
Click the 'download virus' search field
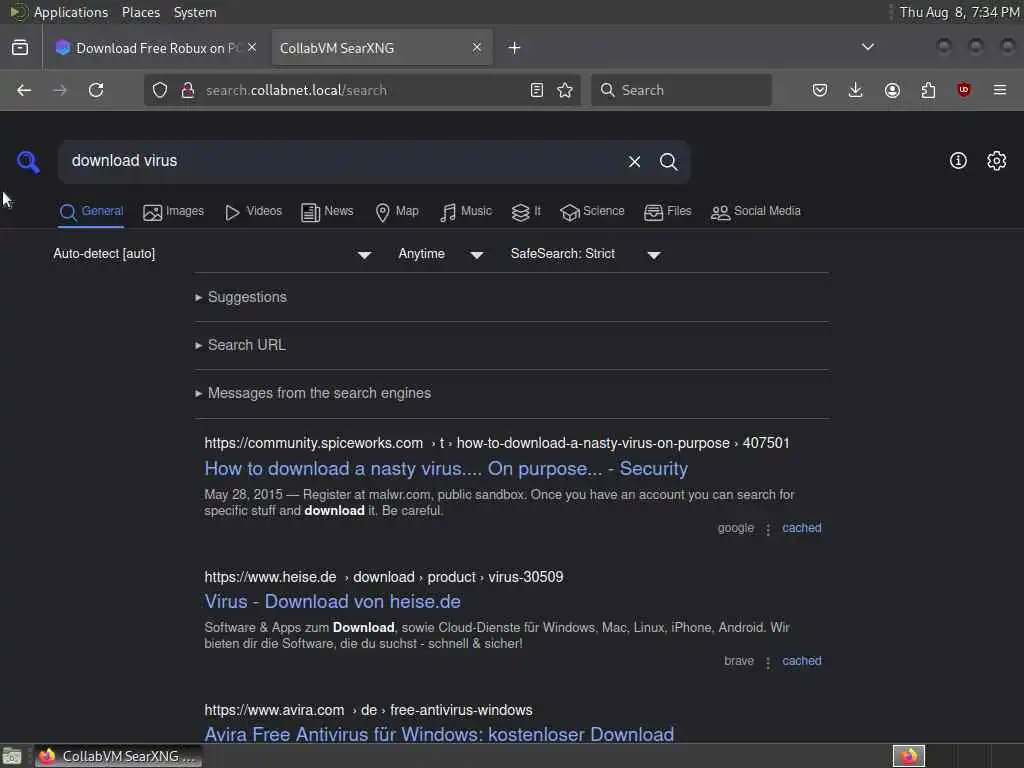point(343,161)
